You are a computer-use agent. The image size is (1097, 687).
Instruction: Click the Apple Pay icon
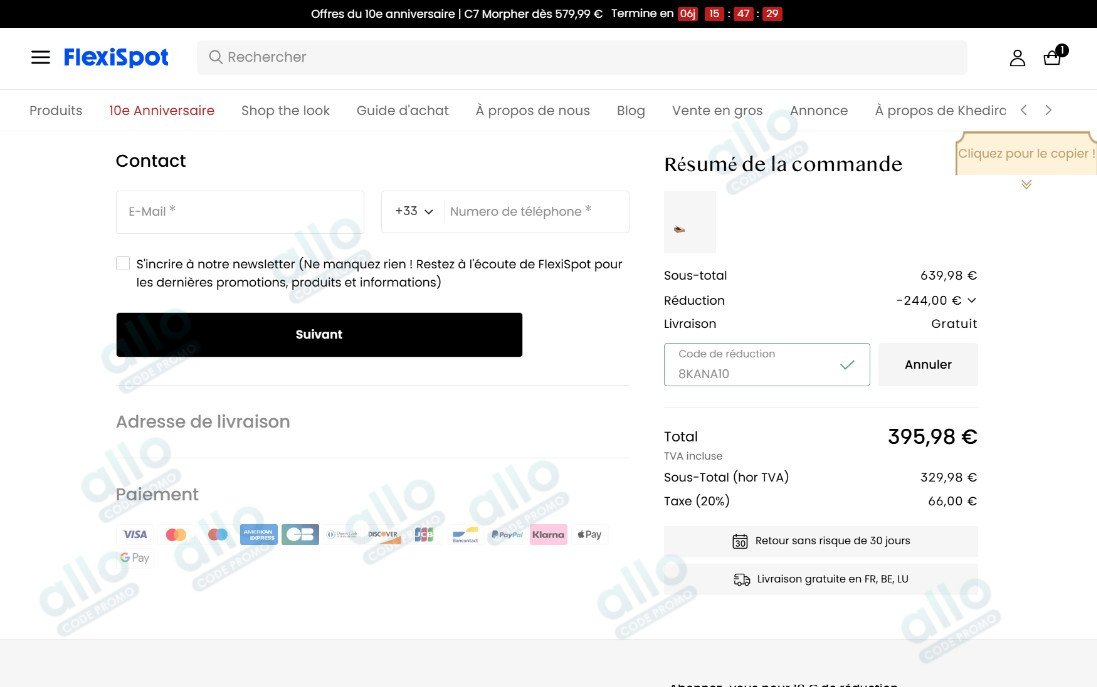coord(590,534)
